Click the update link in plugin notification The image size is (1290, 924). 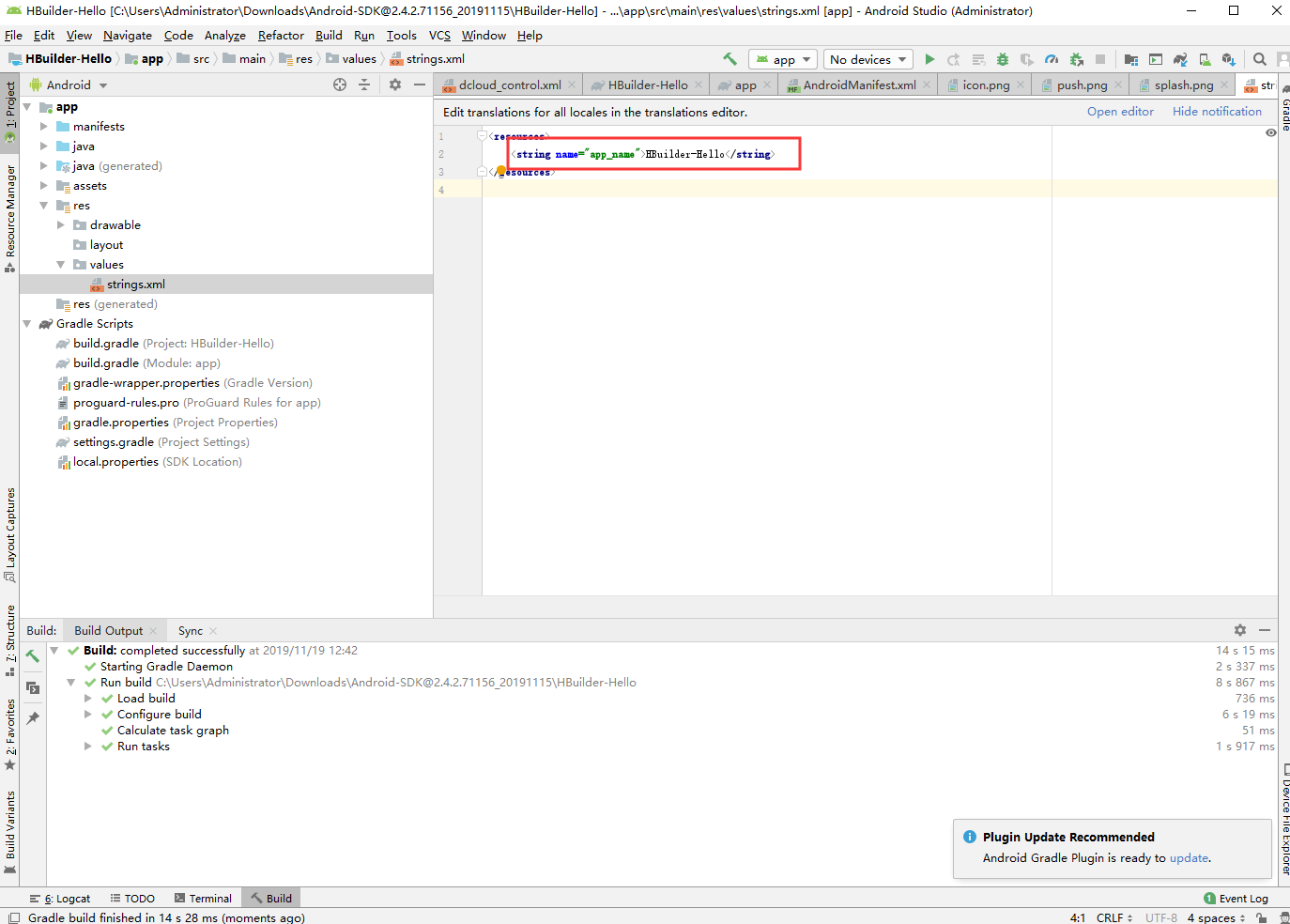point(1189,858)
